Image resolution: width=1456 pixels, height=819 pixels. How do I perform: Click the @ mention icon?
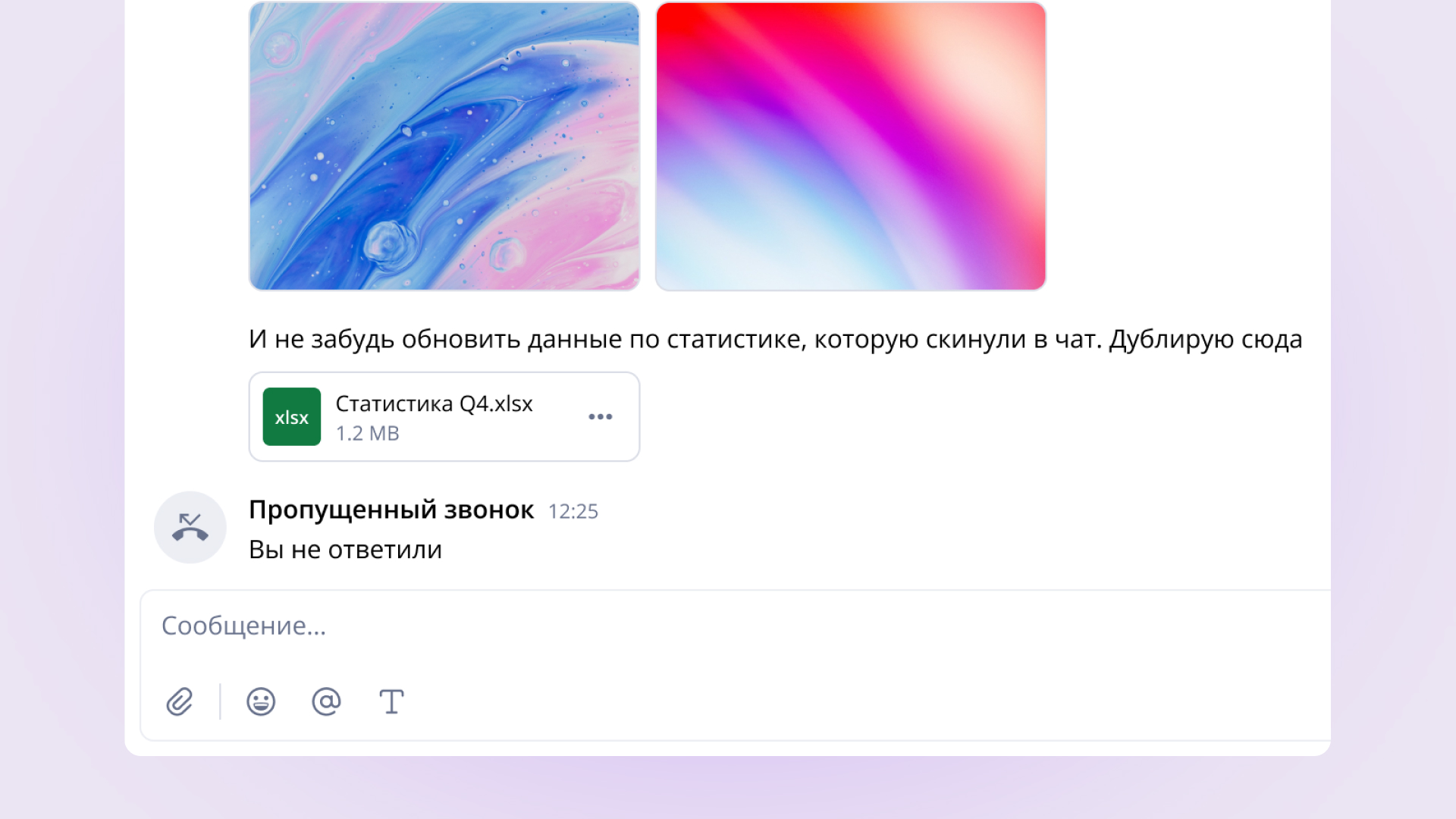pyautogui.click(x=326, y=701)
